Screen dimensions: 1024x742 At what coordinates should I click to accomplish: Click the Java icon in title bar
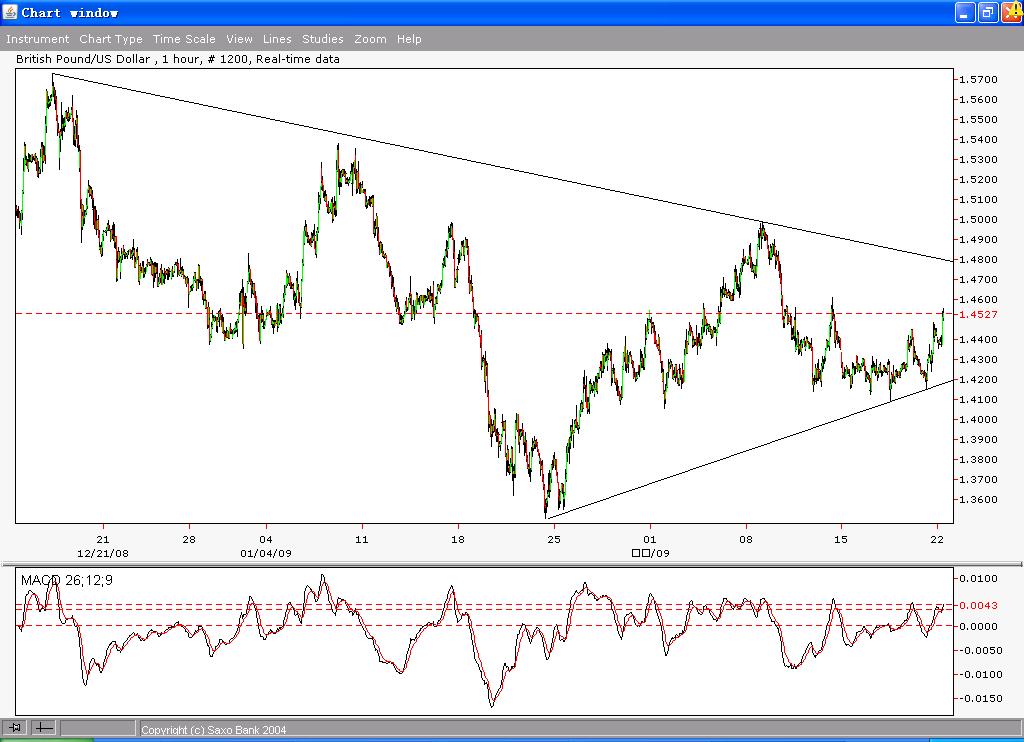click(x=10, y=12)
